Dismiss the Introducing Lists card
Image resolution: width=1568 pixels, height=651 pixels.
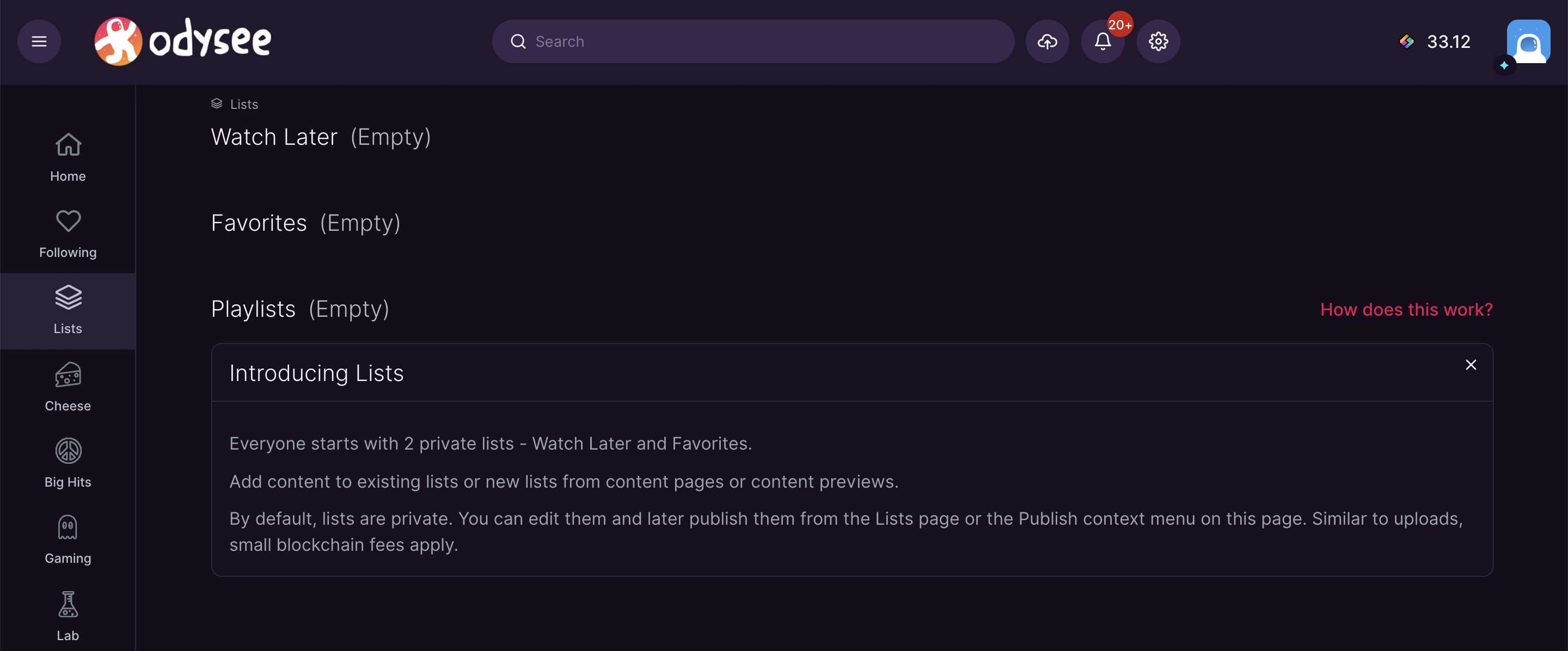point(1471,365)
